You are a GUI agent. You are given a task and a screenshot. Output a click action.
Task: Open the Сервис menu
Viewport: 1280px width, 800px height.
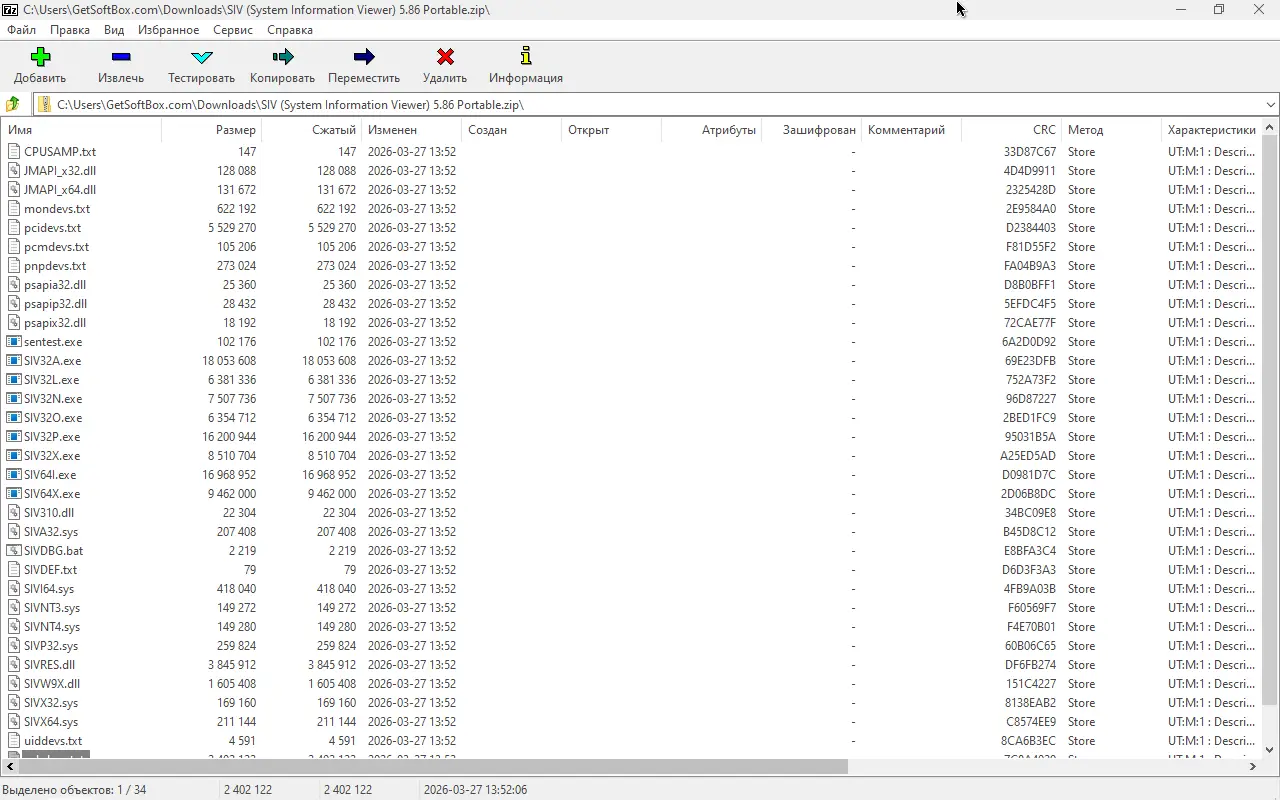coord(232,30)
